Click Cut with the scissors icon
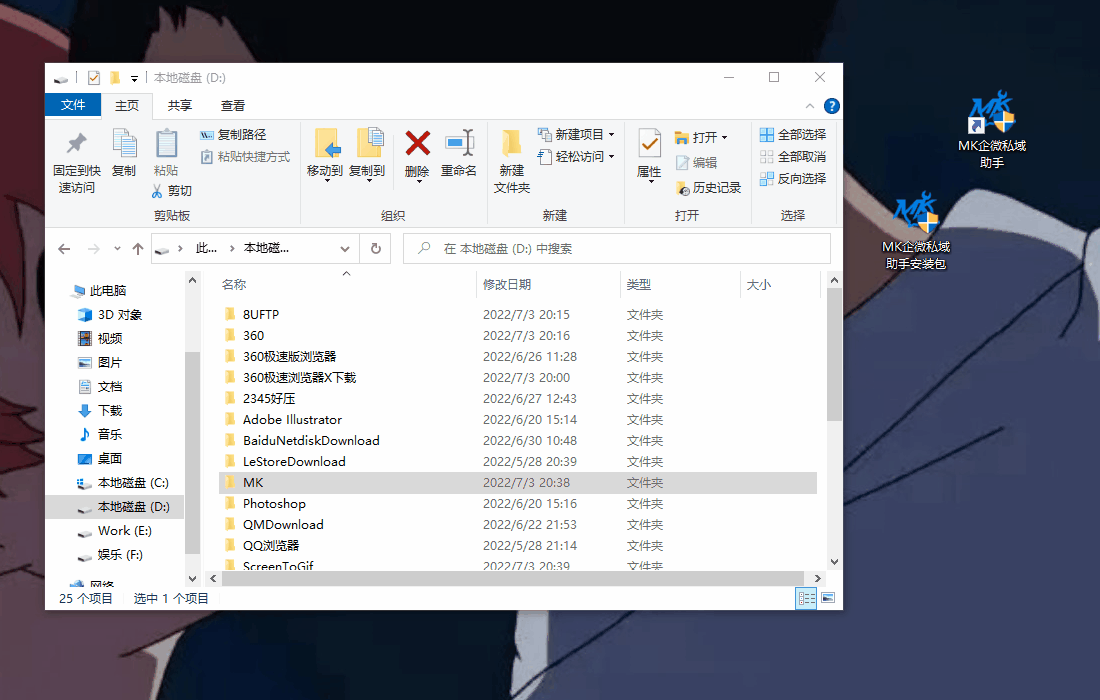This screenshot has height=700, width=1100. click(x=172, y=191)
